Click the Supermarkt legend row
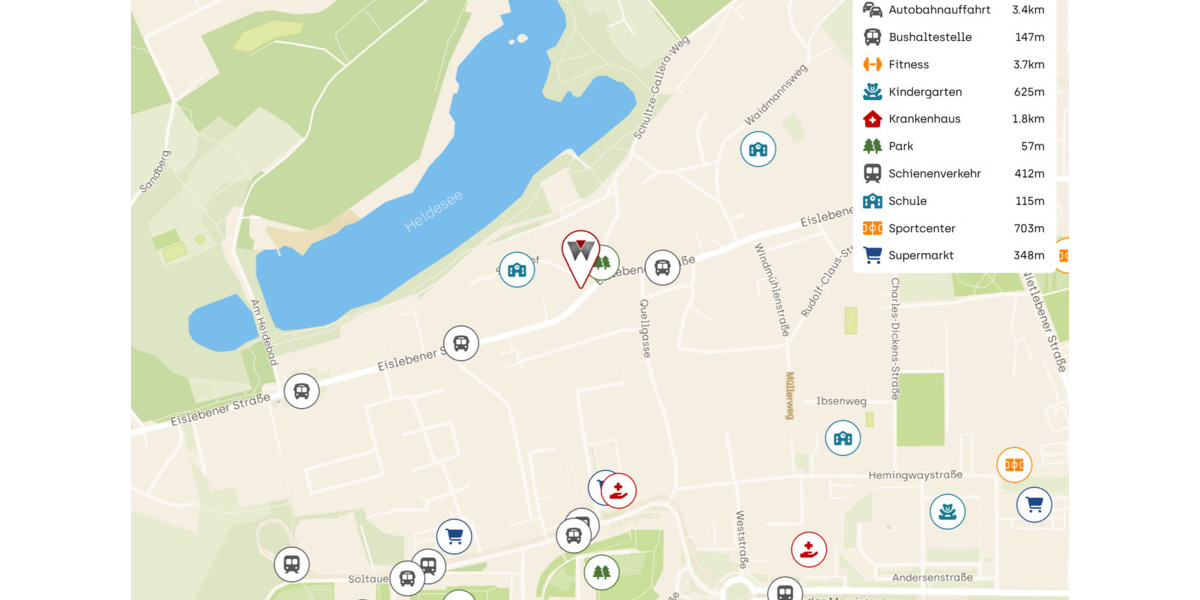 [954, 255]
